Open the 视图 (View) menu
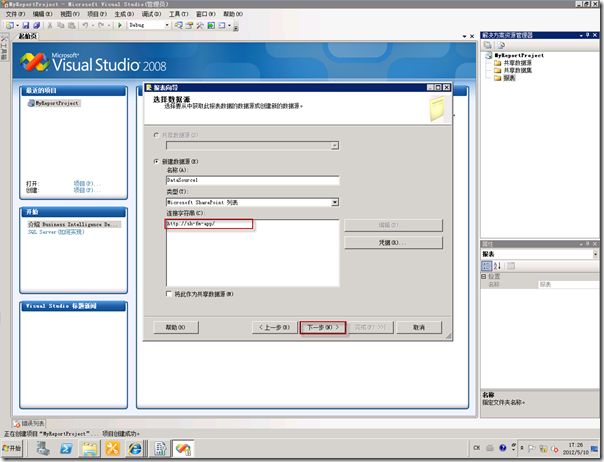Viewport: 604px width, 462px height. click(69, 14)
